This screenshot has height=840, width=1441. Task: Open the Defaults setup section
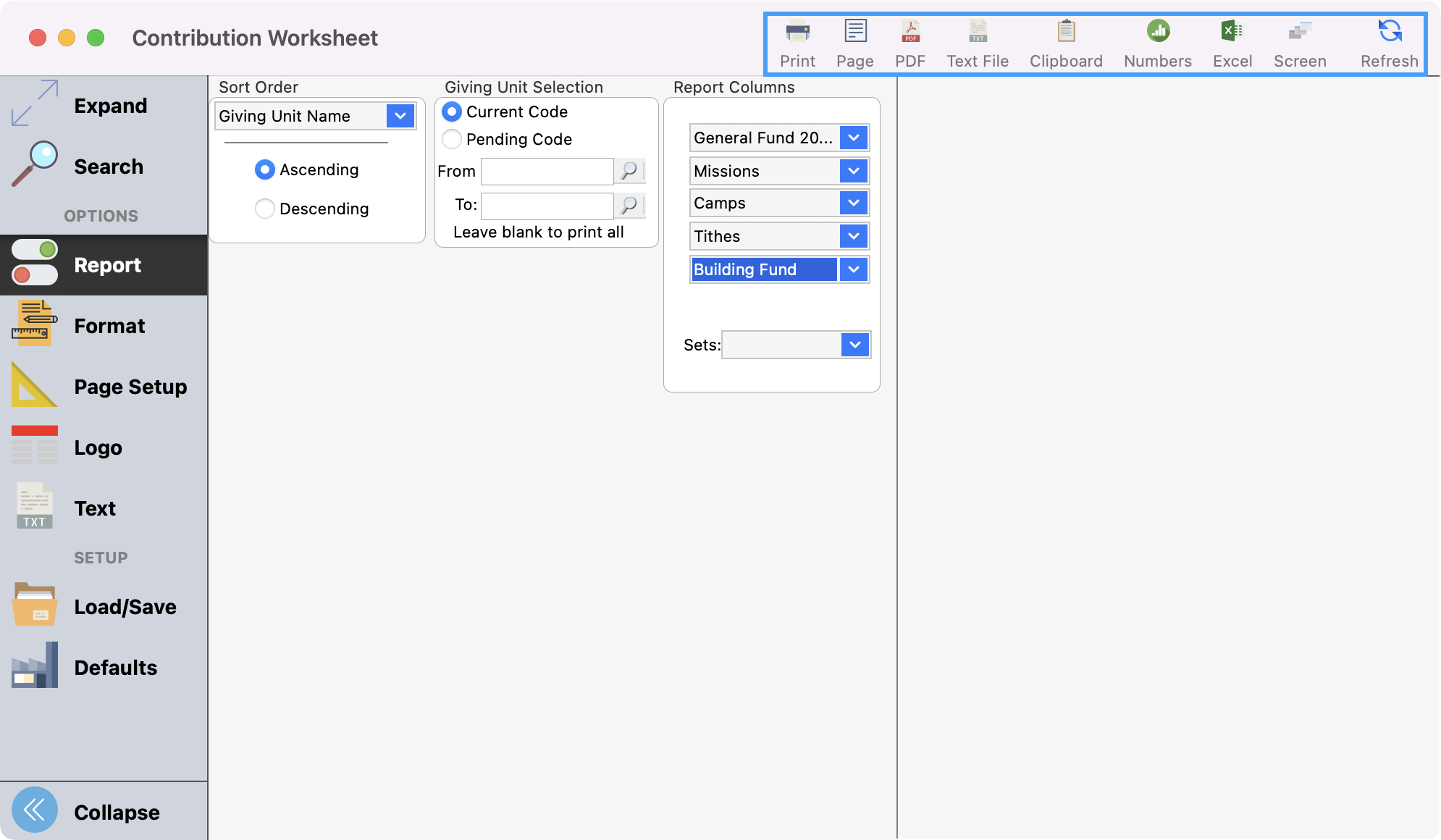[x=115, y=668]
